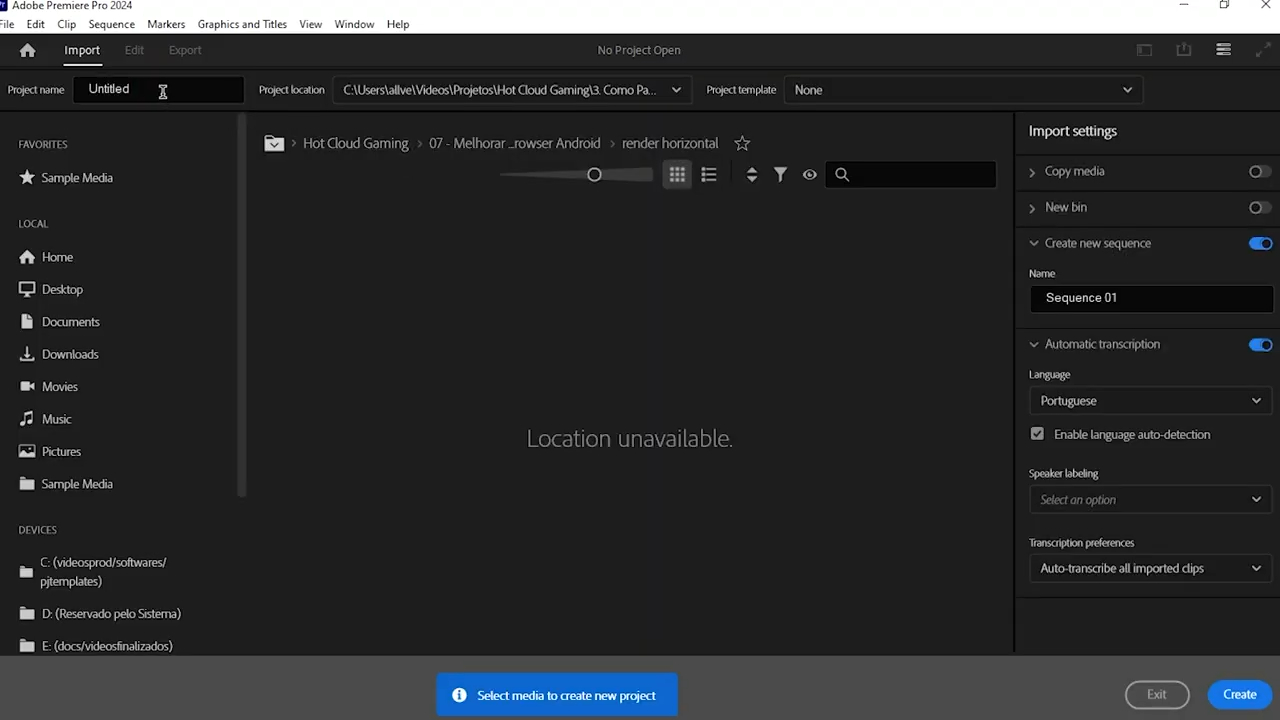Viewport: 1280px width, 720px height.
Task: Collapse the Automatic transcription section
Action: click(x=1033, y=344)
